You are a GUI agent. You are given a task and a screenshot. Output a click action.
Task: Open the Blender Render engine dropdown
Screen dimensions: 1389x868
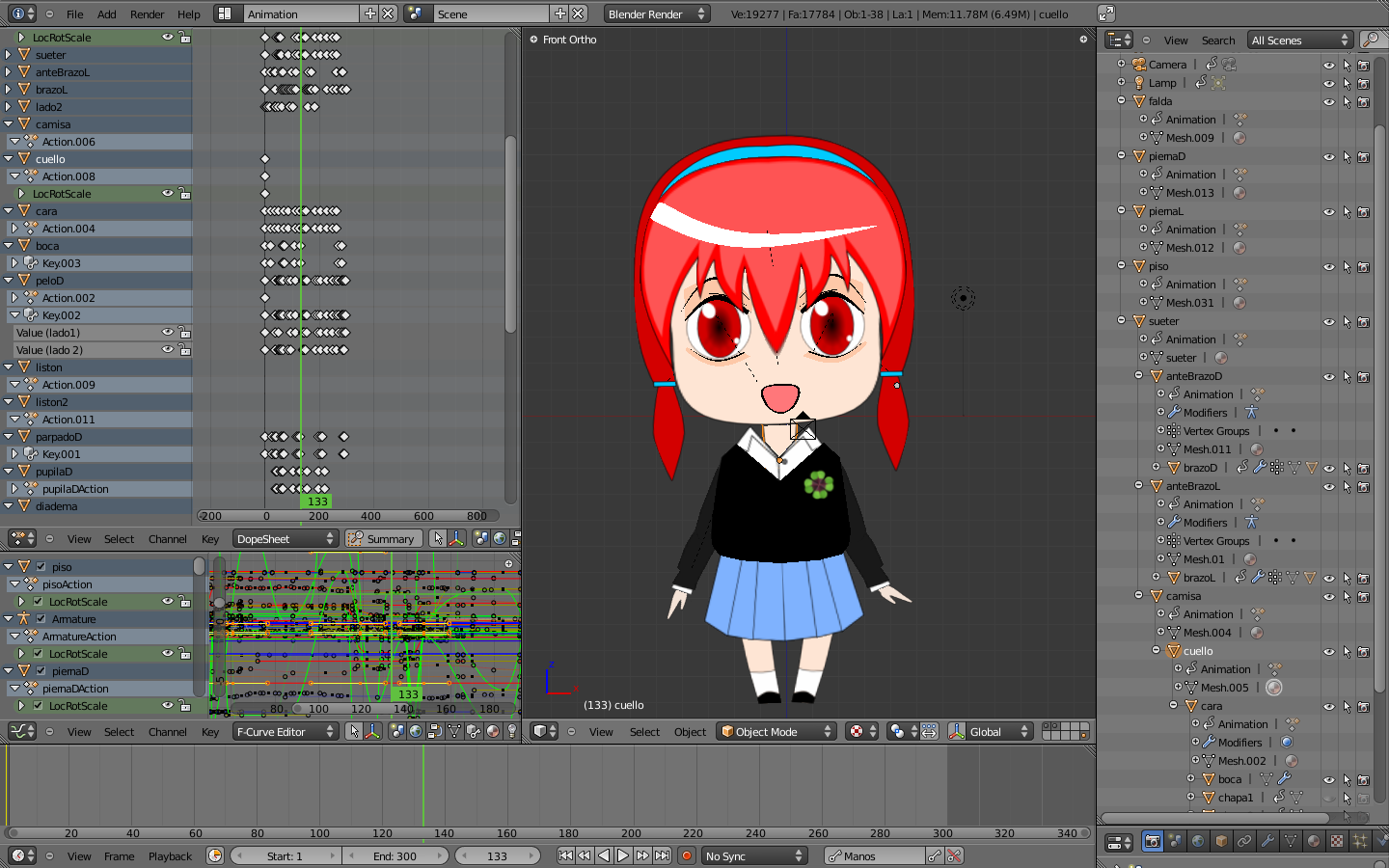pyautogui.click(x=657, y=14)
